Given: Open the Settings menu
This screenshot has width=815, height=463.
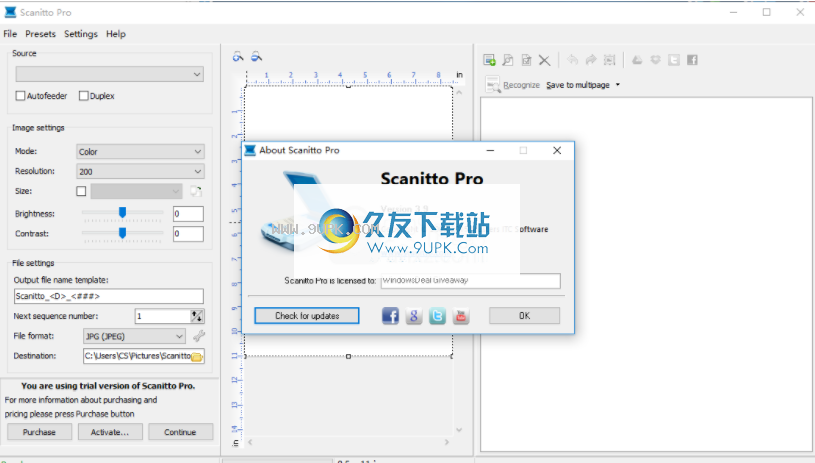Looking at the screenshot, I should pyautogui.click(x=81, y=34).
